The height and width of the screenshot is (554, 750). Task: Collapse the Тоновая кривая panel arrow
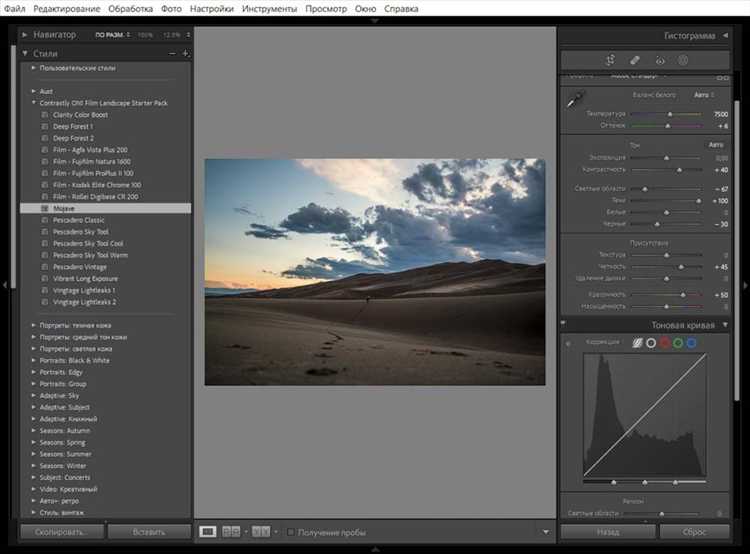point(725,325)
